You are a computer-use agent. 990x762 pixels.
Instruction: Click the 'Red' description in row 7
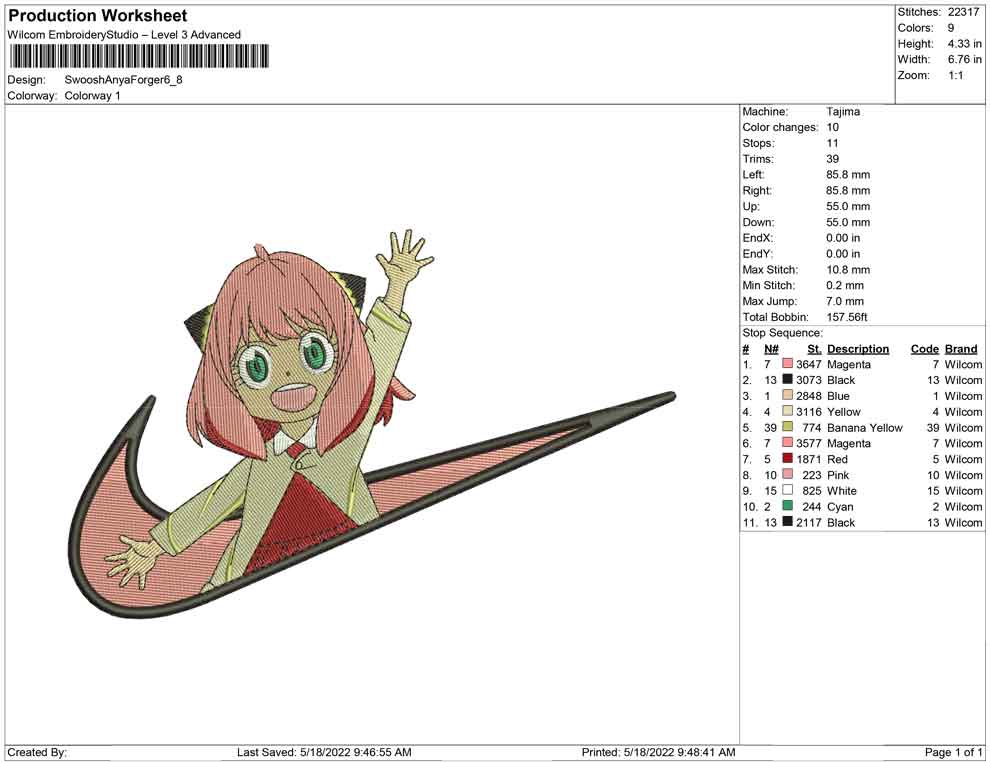(837, 459)
